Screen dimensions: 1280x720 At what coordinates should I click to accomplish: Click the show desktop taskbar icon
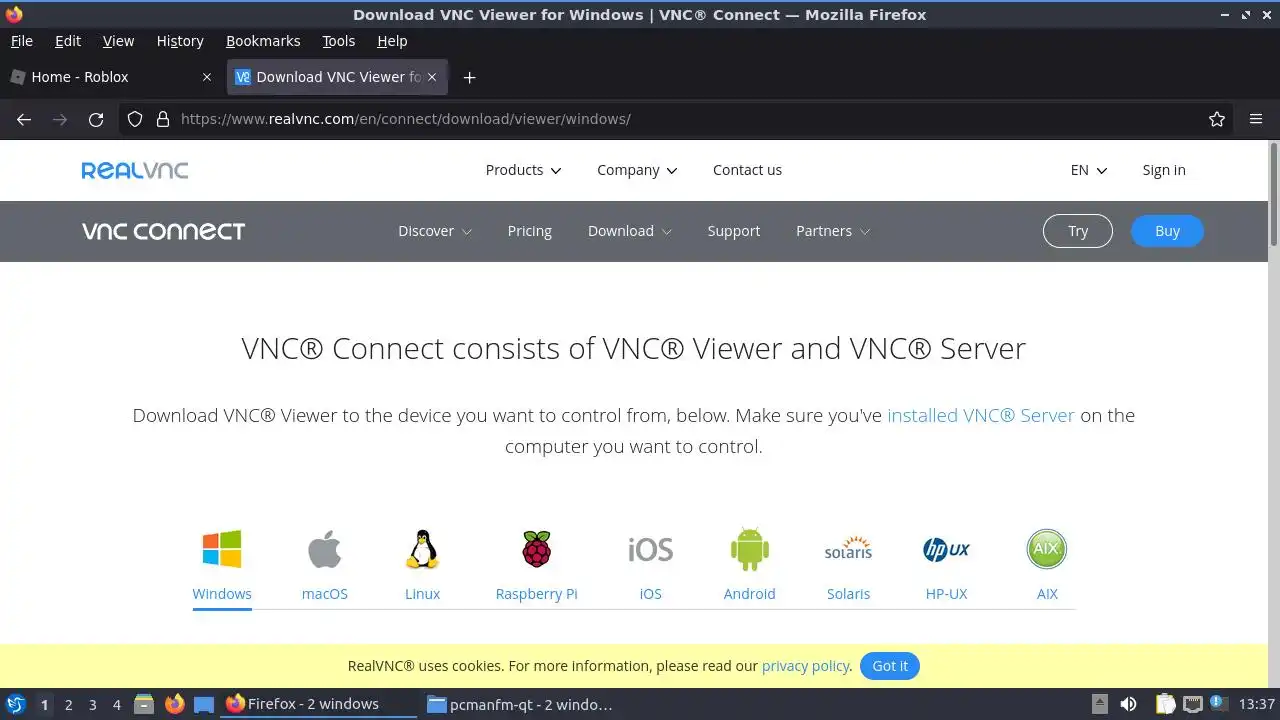[204, 704]
